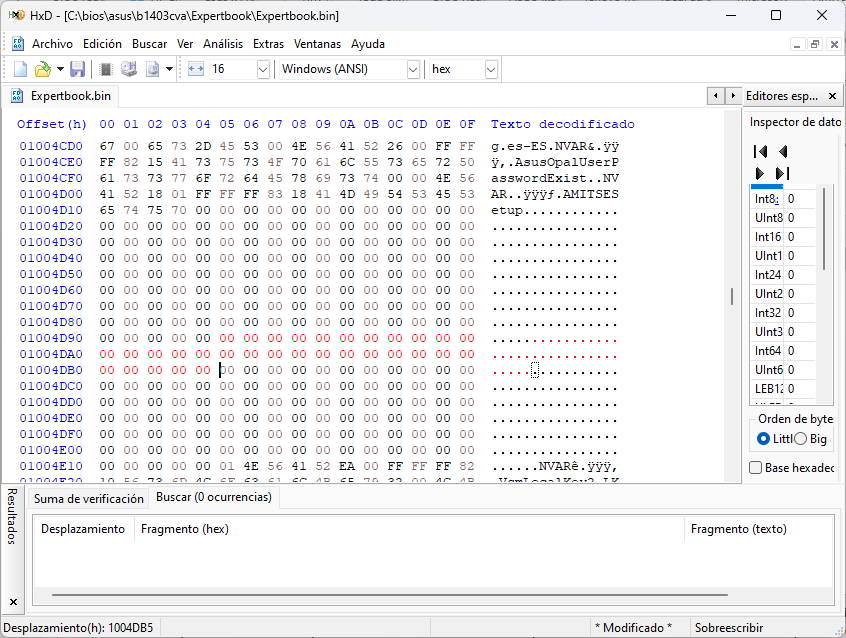Open disk image icon in toolbar

[153, 69]
